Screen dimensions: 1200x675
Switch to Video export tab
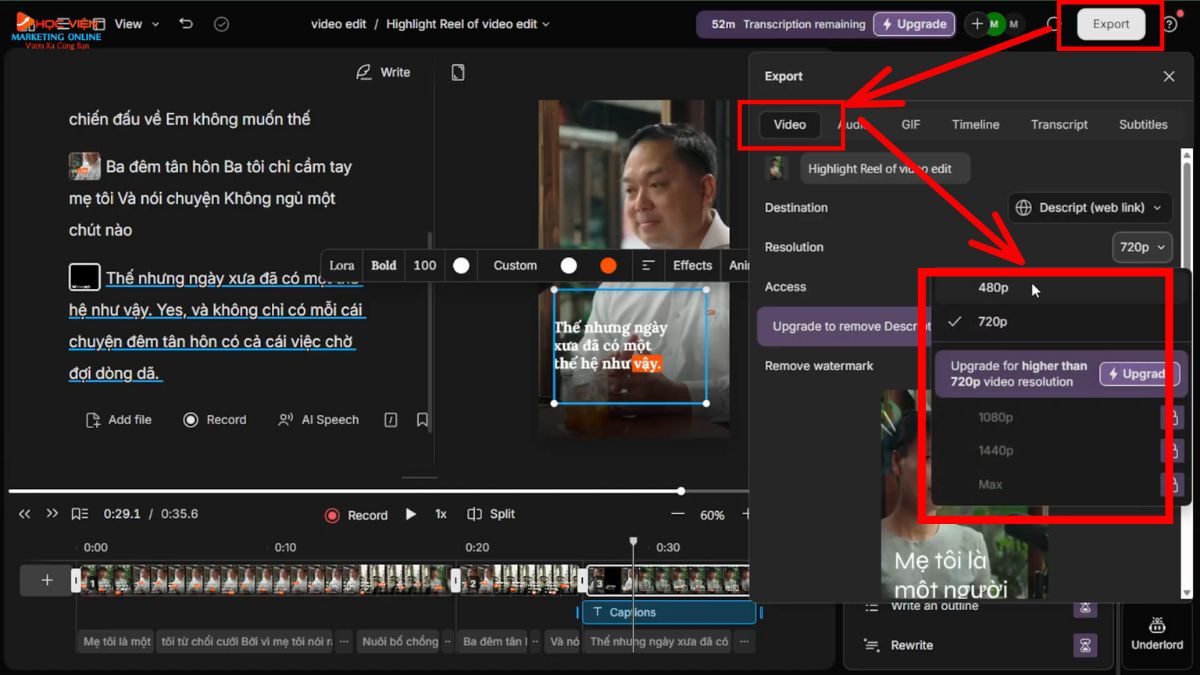790,125
